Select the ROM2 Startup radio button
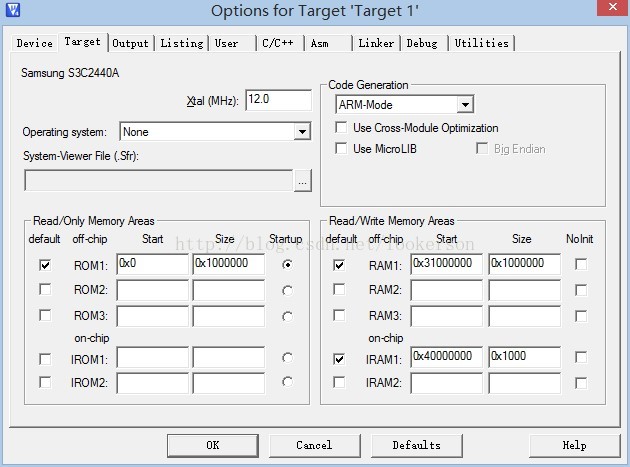The height and width of the screenshot is (467, 630). [x=287, y=290]
